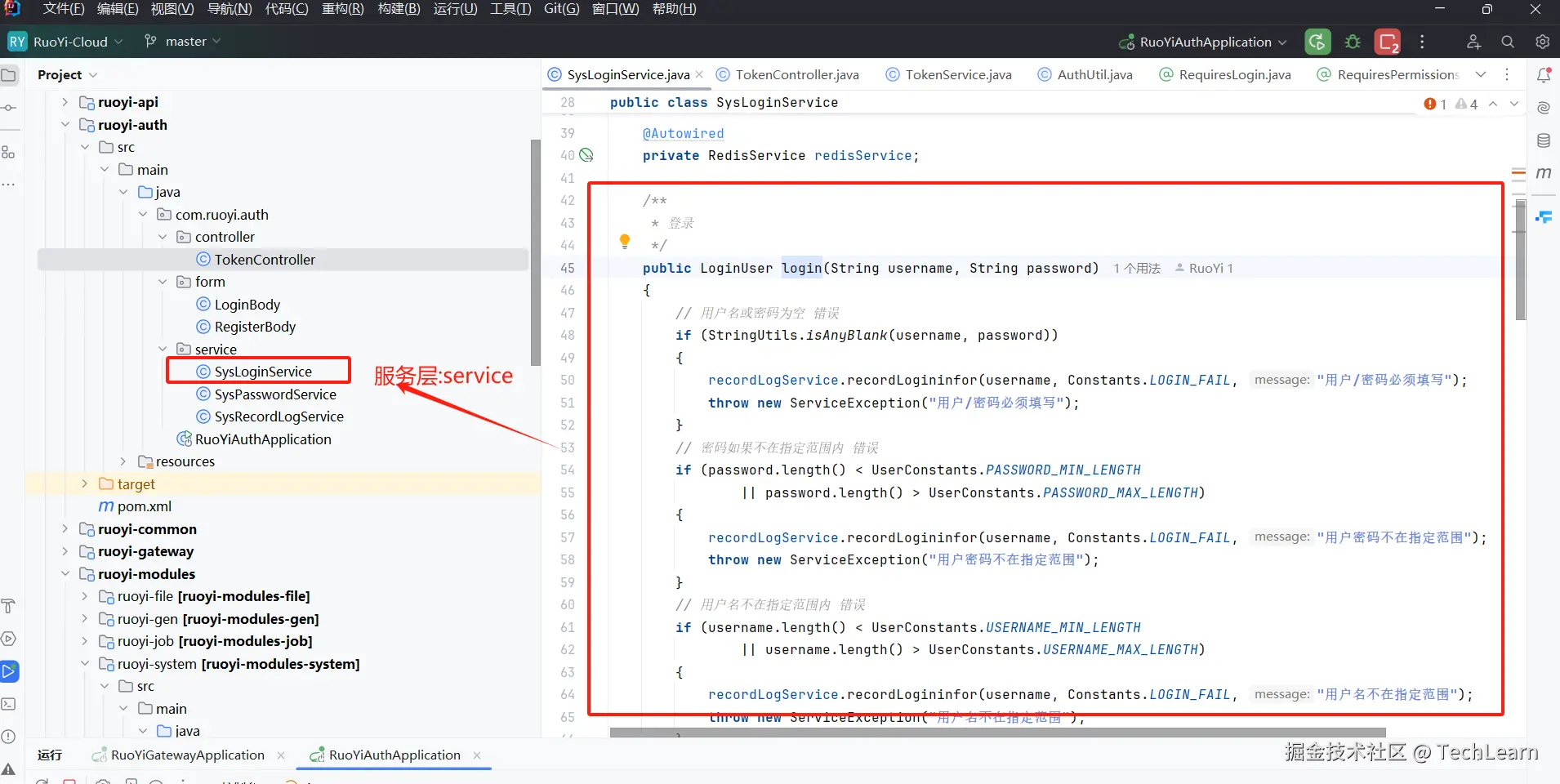Open the Terminal tool window

pos(9,704)
